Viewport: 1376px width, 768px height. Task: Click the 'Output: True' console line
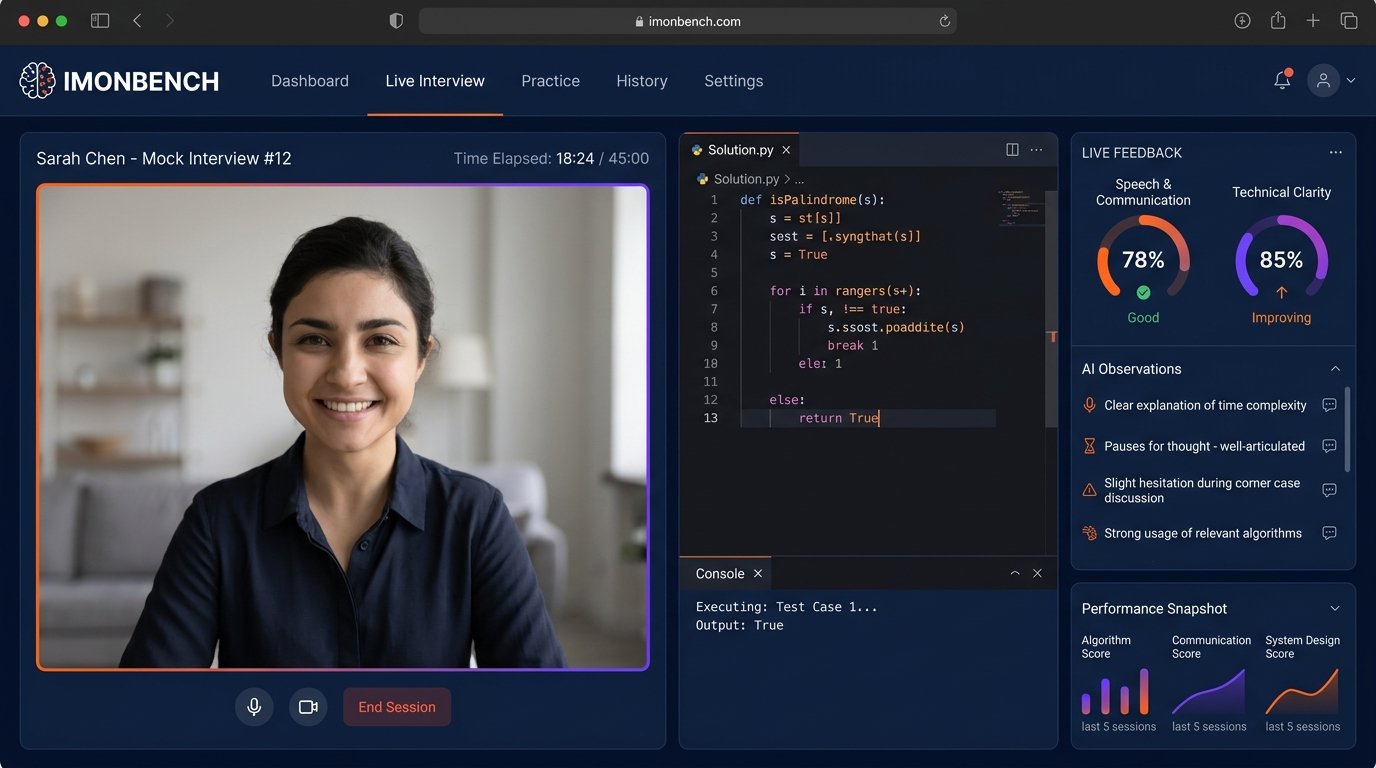(x=740, y=625)
